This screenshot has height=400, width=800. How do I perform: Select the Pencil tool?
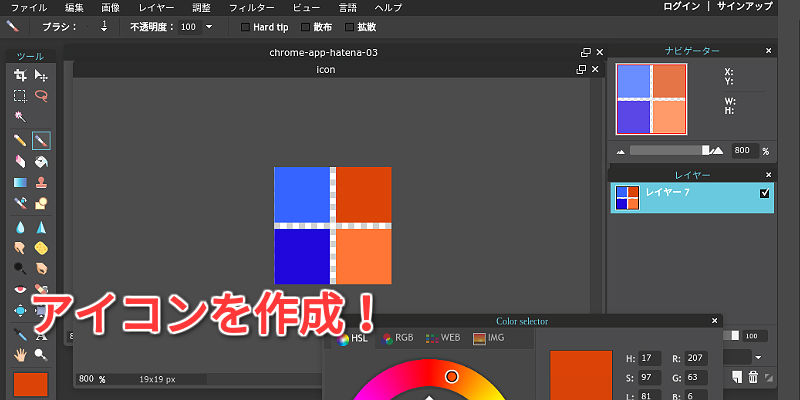(x=20, y=140)
